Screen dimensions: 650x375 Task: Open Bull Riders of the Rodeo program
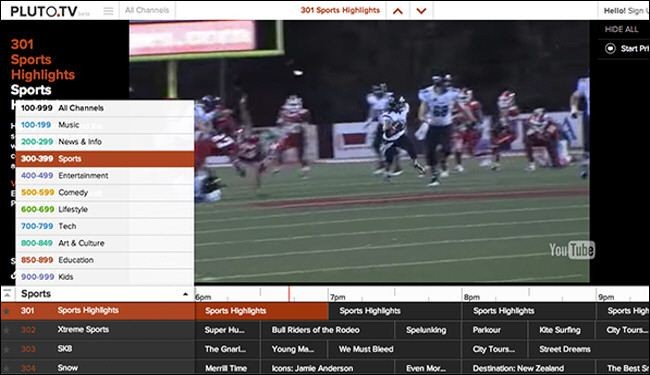click(327, 330)
